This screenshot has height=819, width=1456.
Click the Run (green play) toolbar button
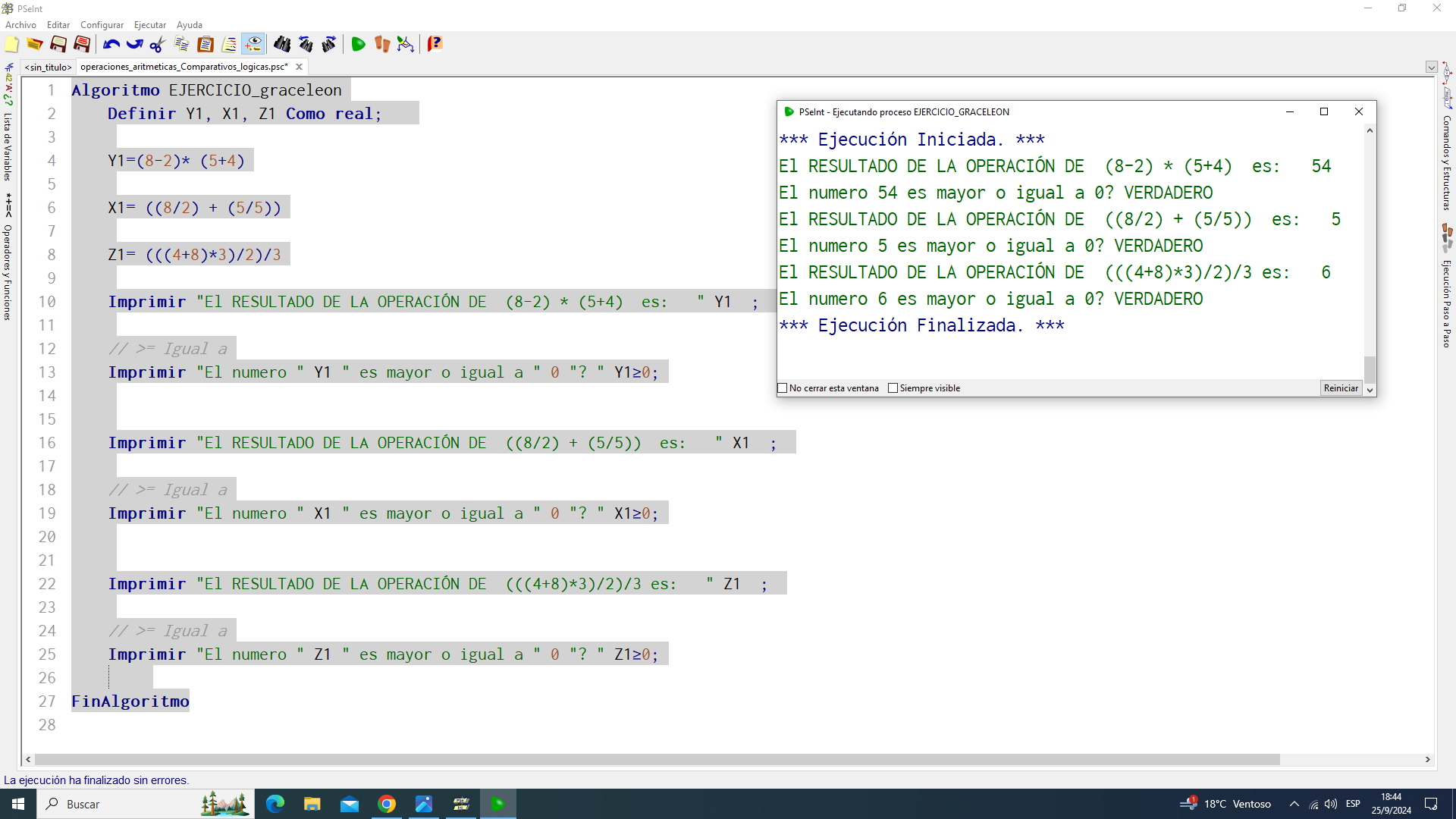[359, 45]
